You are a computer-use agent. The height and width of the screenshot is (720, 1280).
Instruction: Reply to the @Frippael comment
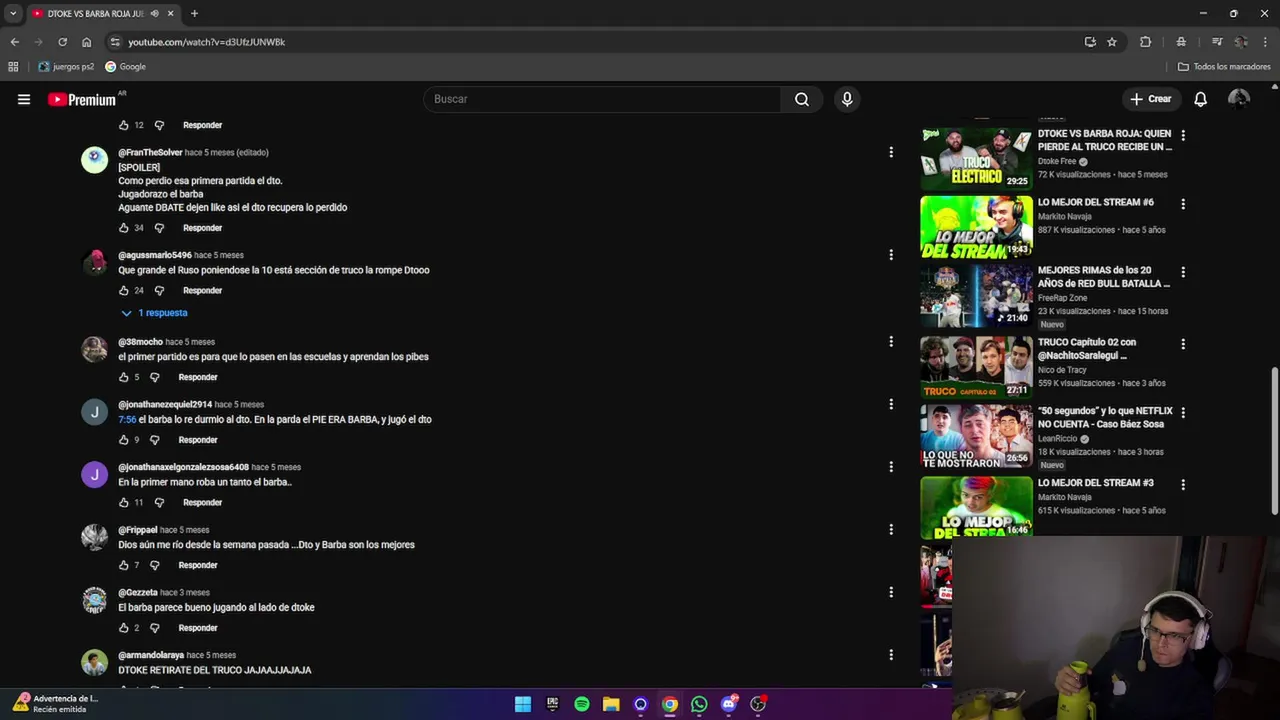point(198,565)
